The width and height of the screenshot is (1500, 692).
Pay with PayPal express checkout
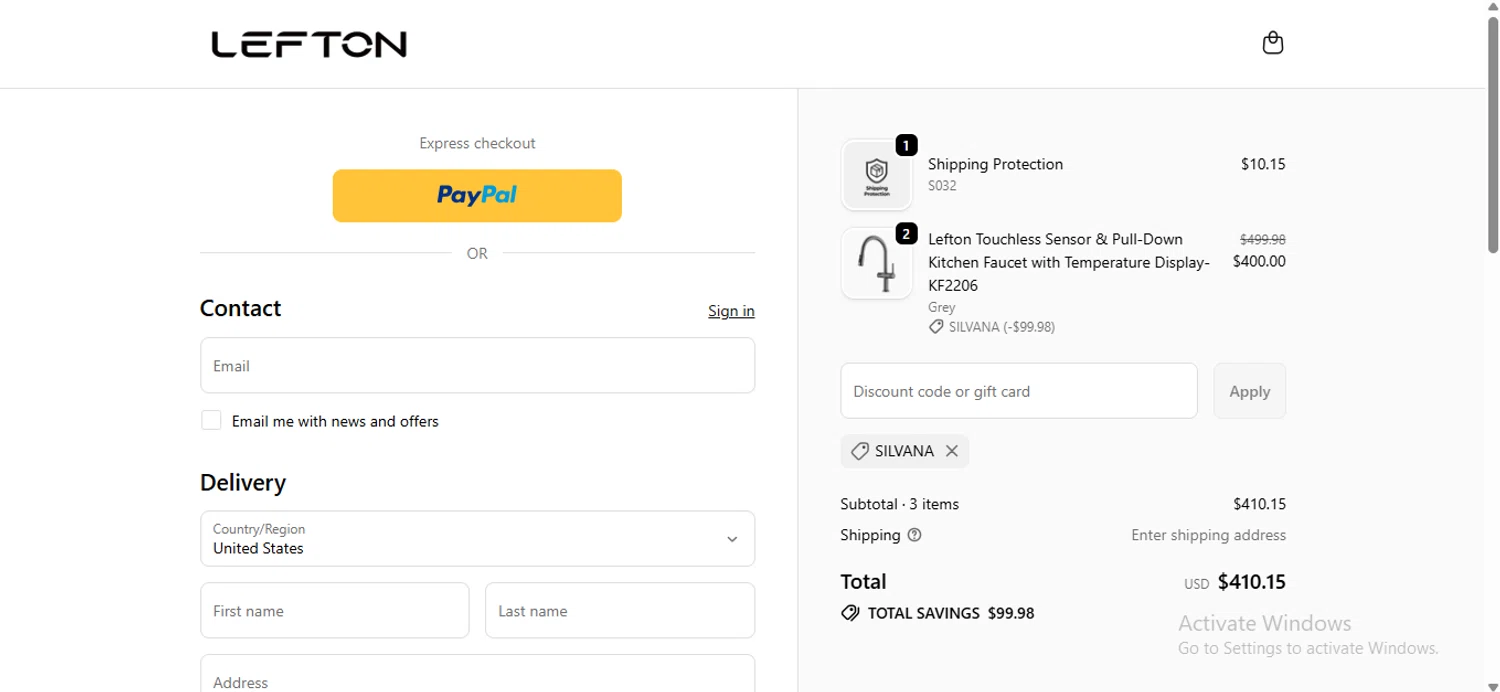click(x=477, y=195)
